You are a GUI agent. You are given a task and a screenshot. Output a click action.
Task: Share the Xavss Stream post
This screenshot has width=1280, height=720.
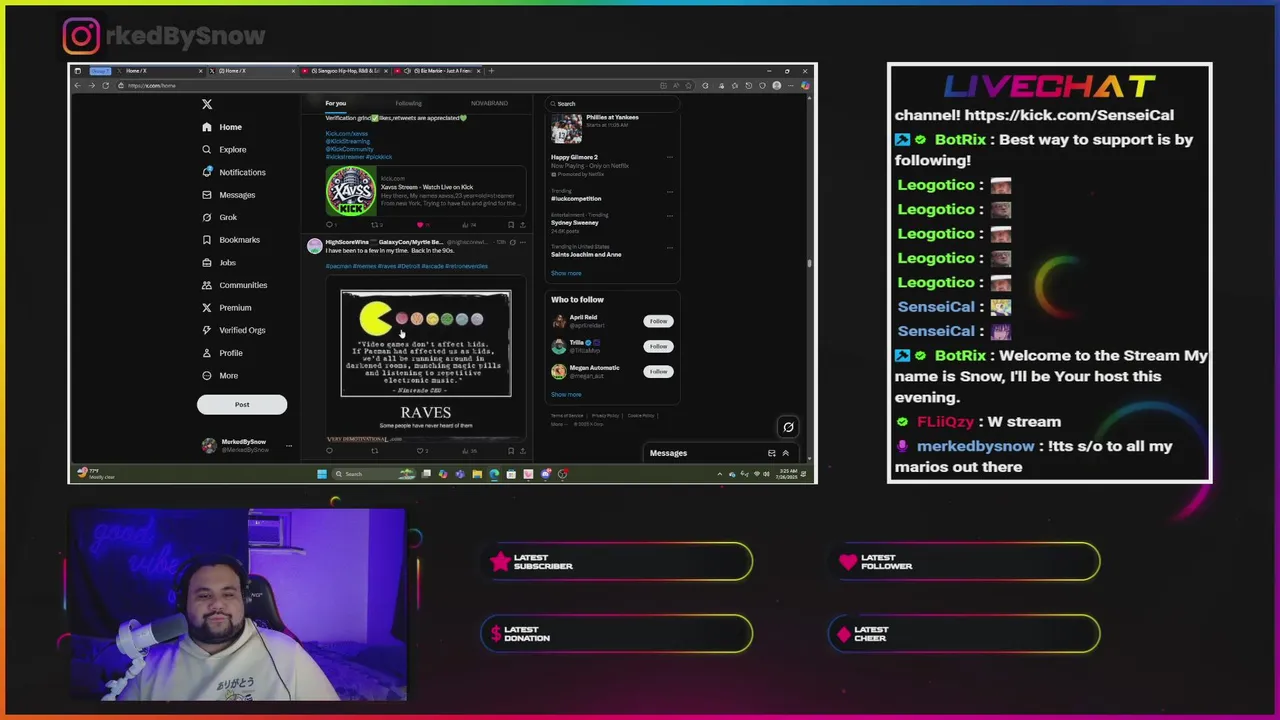click(x=522, y=225)
